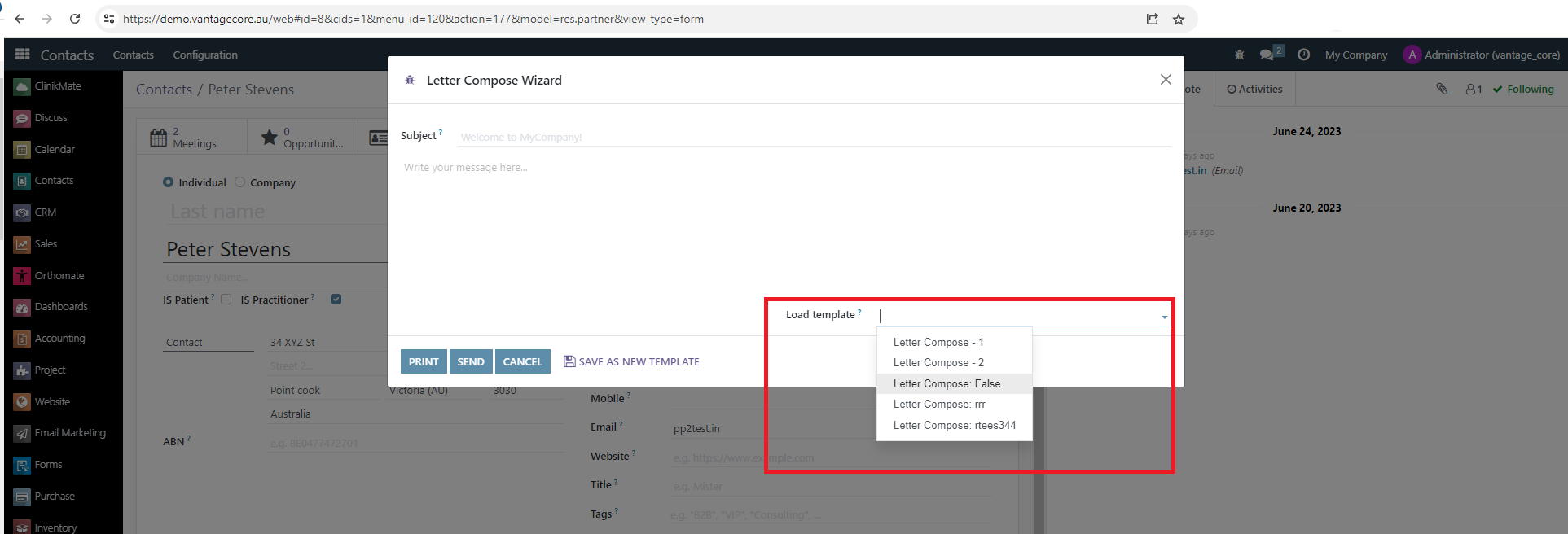Choose 'Letter Compose - 1' template option
1568x534 pixels.
(x=938, y=342)
